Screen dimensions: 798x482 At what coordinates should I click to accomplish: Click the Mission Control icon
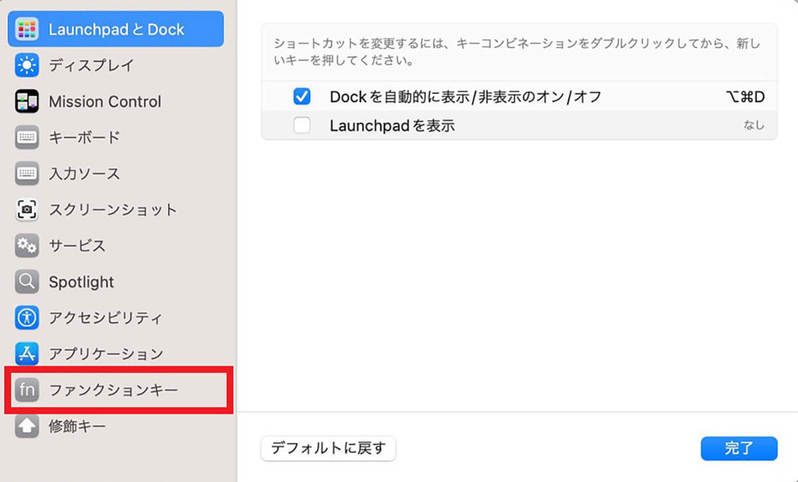coord(27,101)
